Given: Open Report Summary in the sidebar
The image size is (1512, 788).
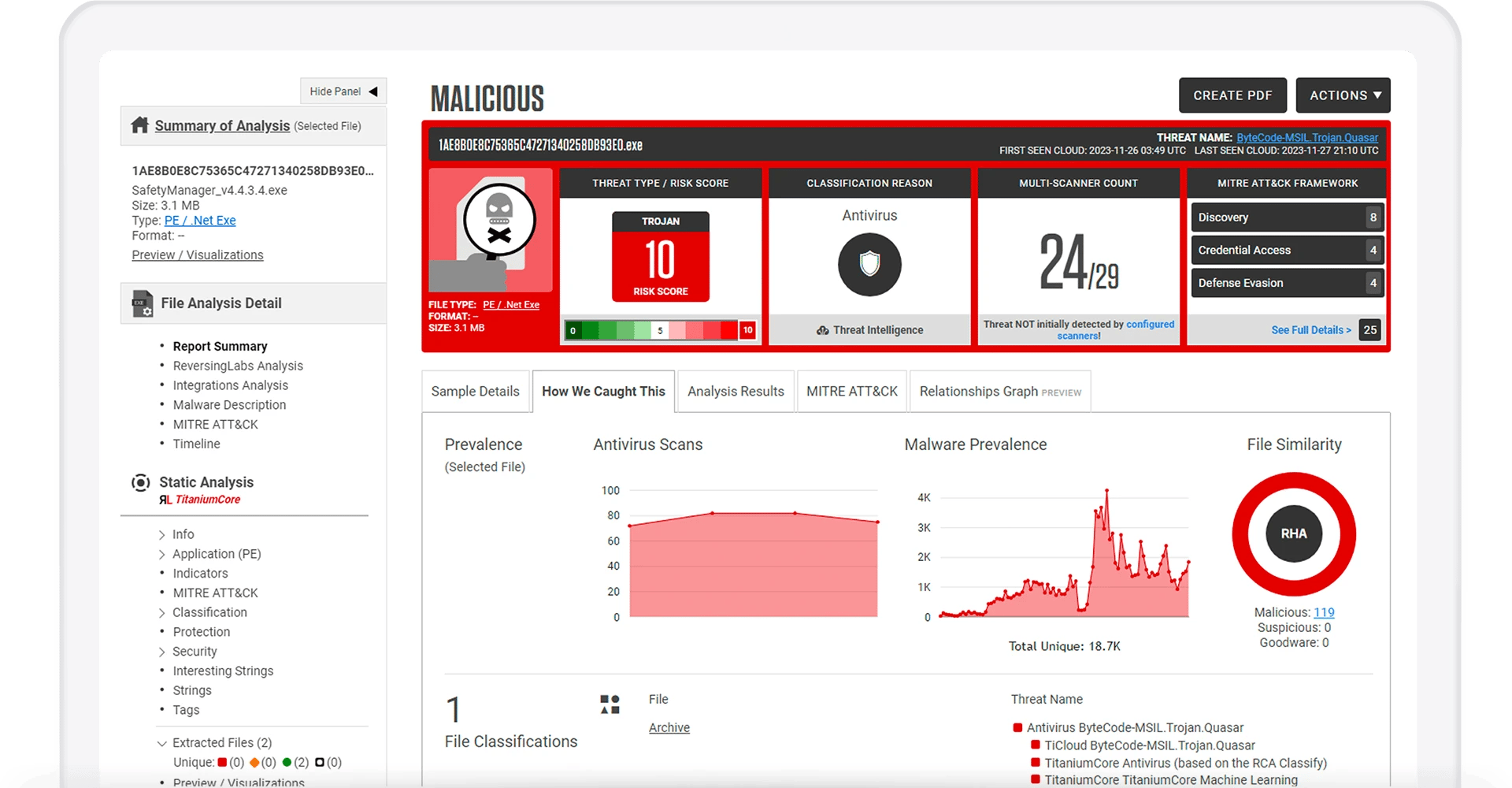Looking at the screenshot, I should pos(220,346).
